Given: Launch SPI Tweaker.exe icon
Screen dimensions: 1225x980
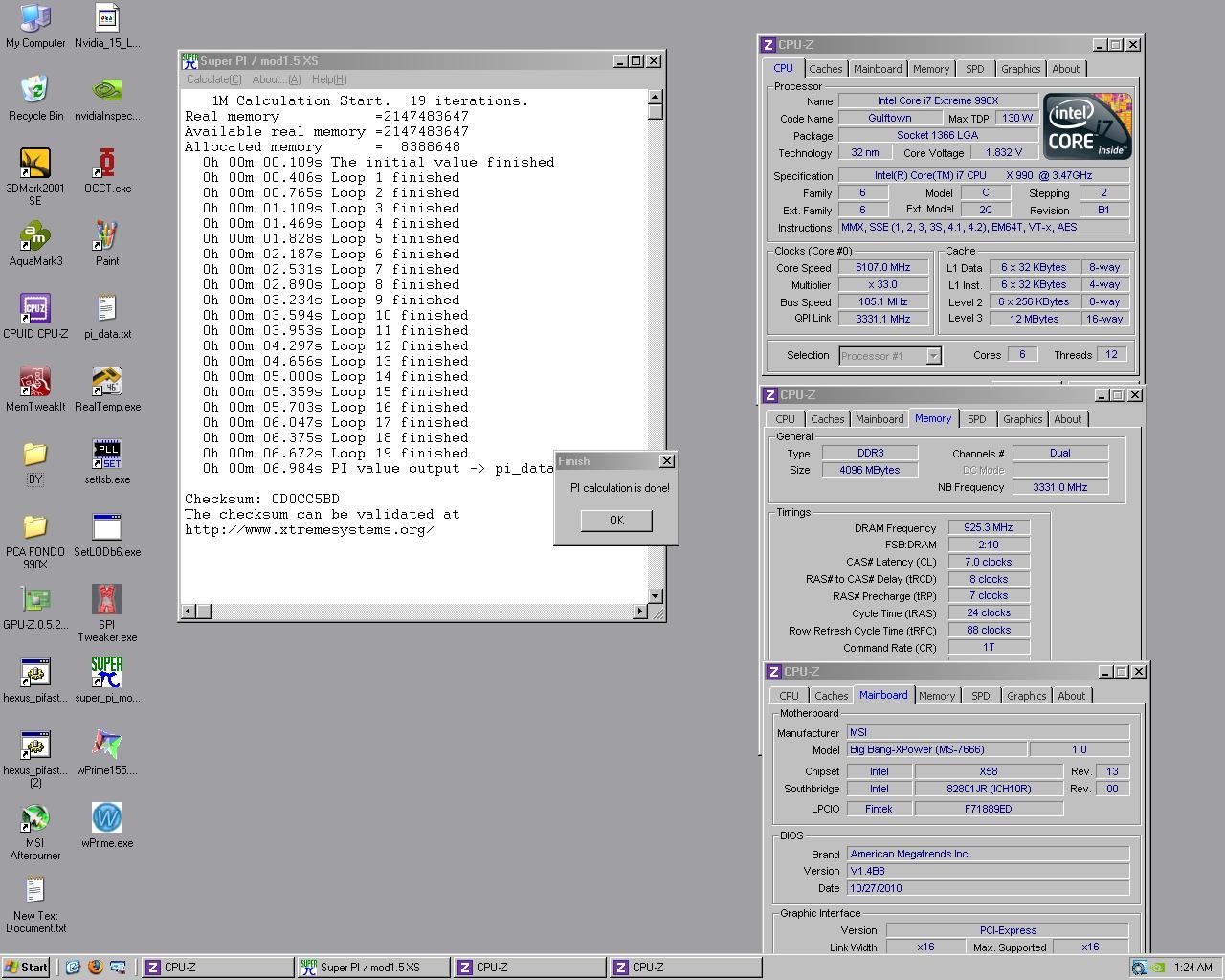Looking at the screenshot, I should click(107, 612).
